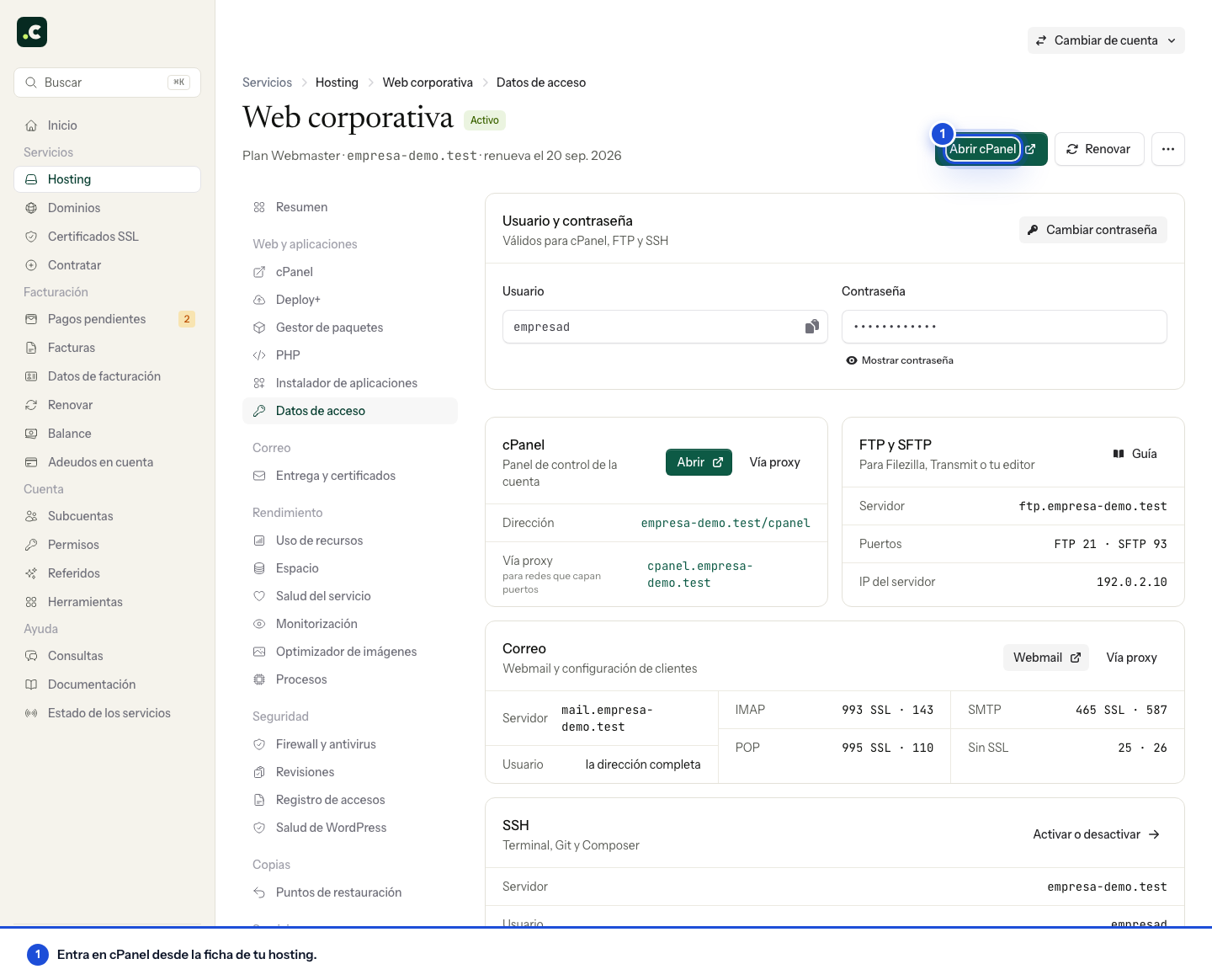Click the Inicio home icon

(31, 125)
